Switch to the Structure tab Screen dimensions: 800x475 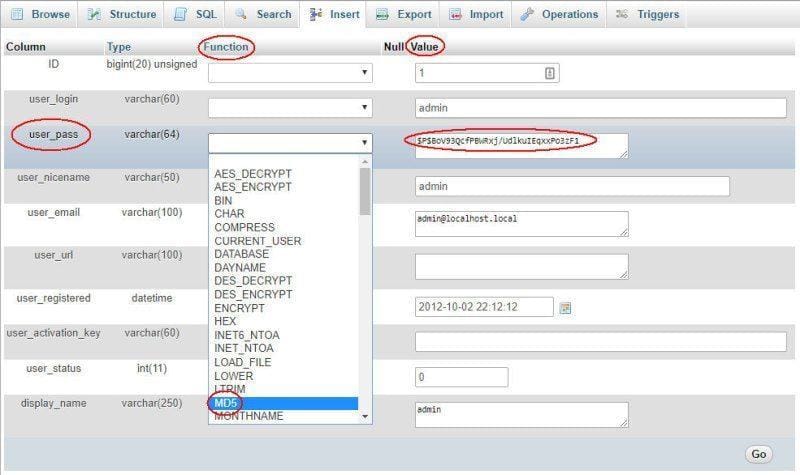point(122,14)
